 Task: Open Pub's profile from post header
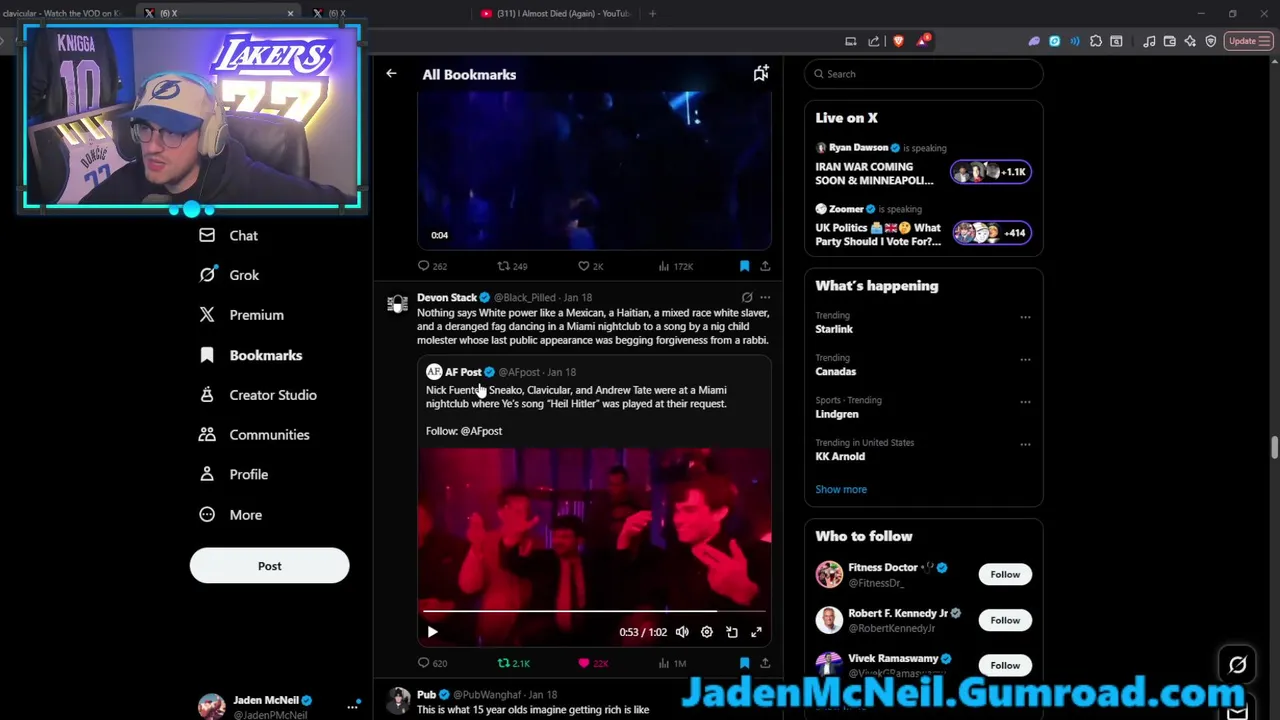[x=426, y=694]
